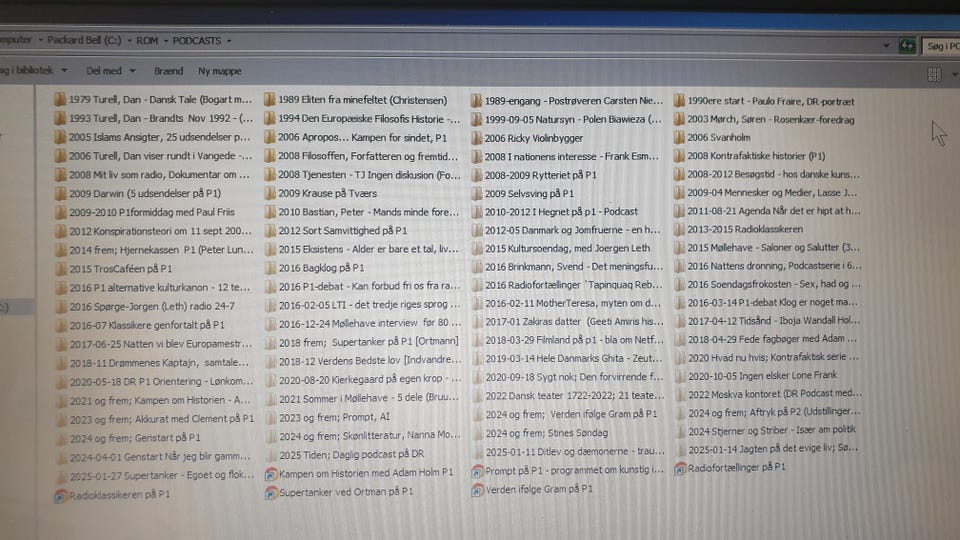960x540 pixels.
Task: Select '2022 Dansk teater 1722-2022' folder
Action: [568, 396]
